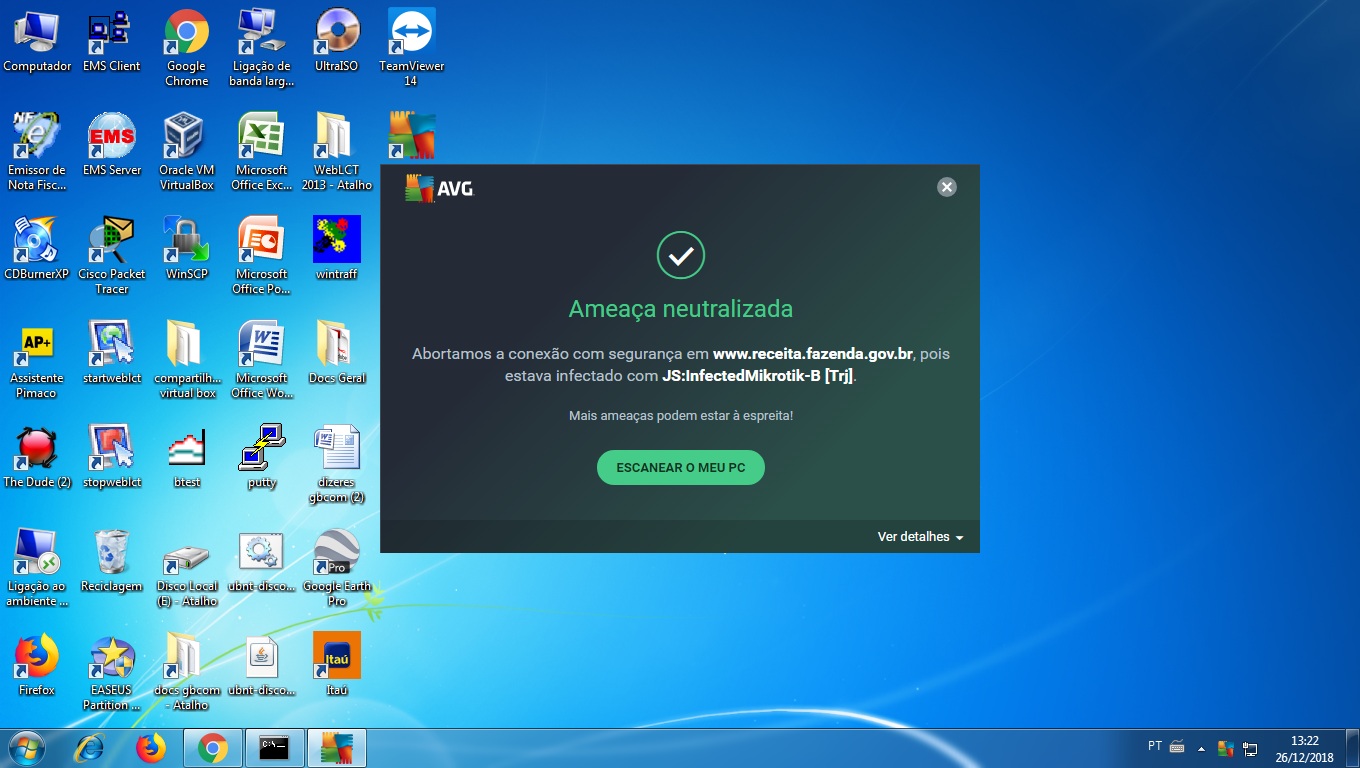
Task: Select the ubnt-disco shortcut with gear icon
Action: (x=262, y=561)
